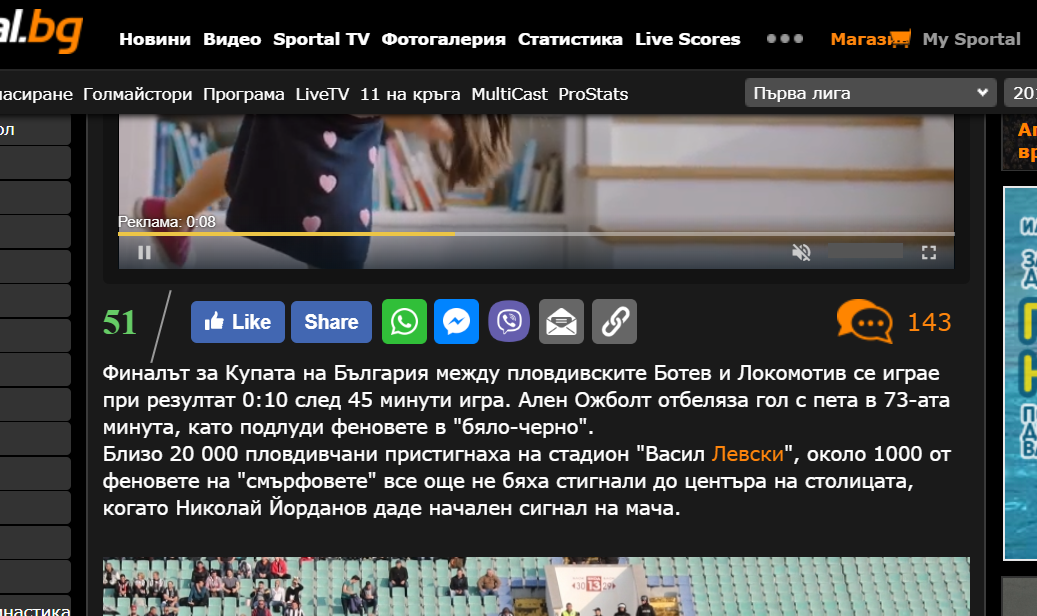The width and height of the screenshot is (1037, 616).
Task: Expand the three-dots more menu
Action: point(785,38)
